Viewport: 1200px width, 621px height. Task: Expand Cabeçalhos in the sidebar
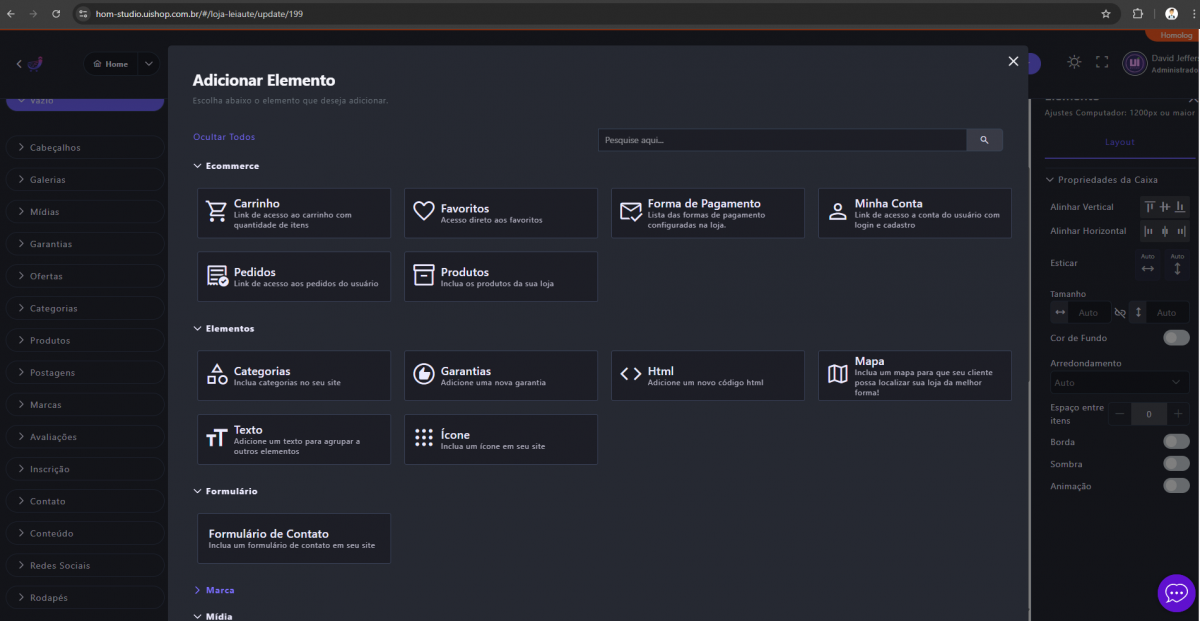point(84,148)
